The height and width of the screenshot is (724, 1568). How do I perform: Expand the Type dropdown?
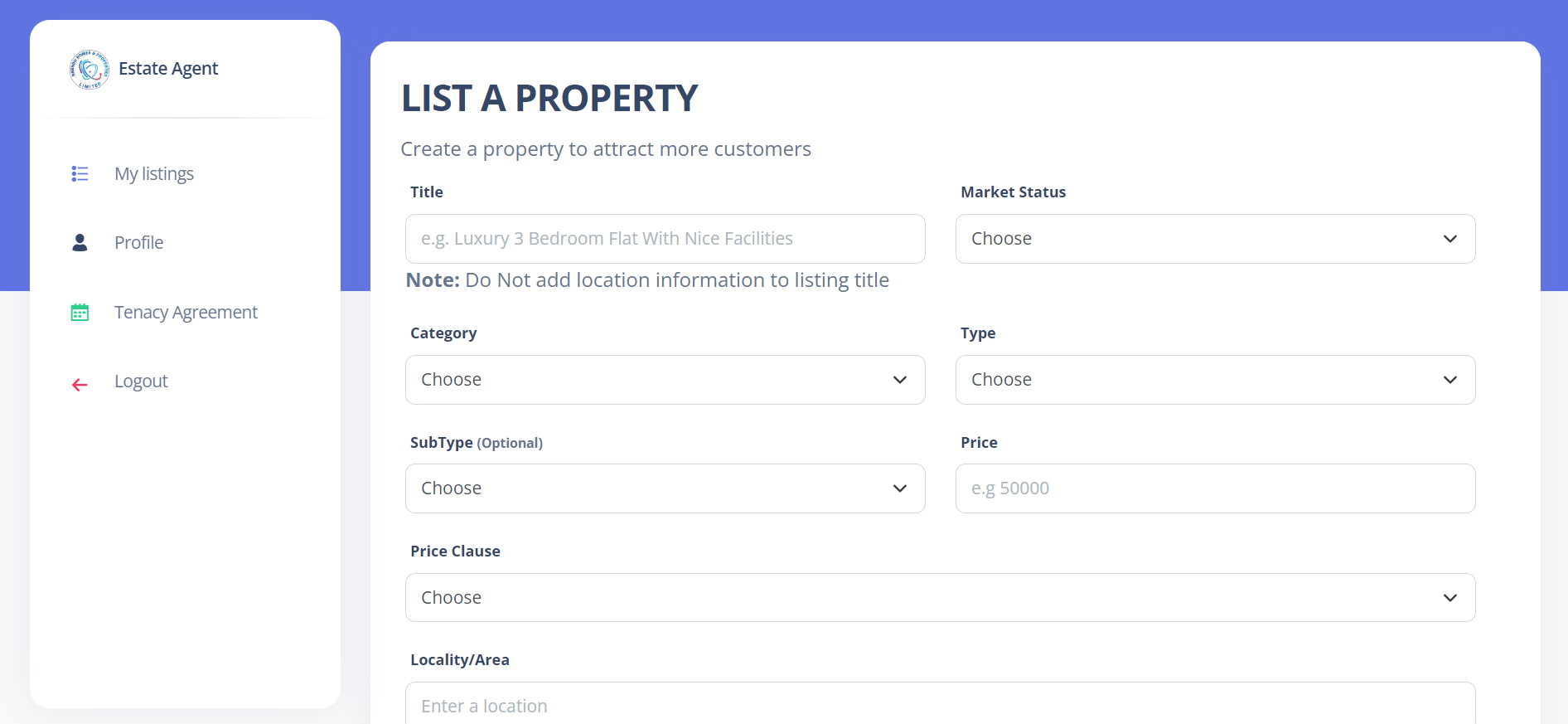(x=1215, y=380)
